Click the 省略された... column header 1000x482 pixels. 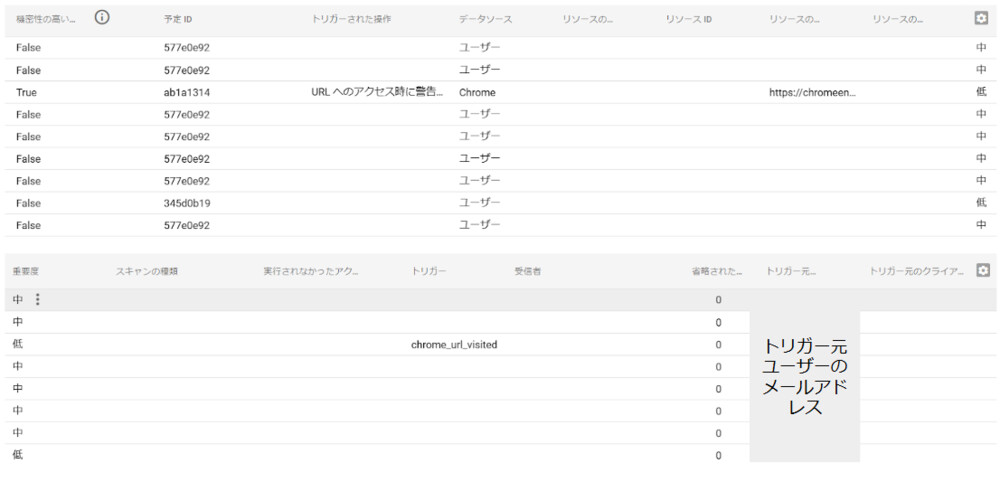(x=717, y=271)
